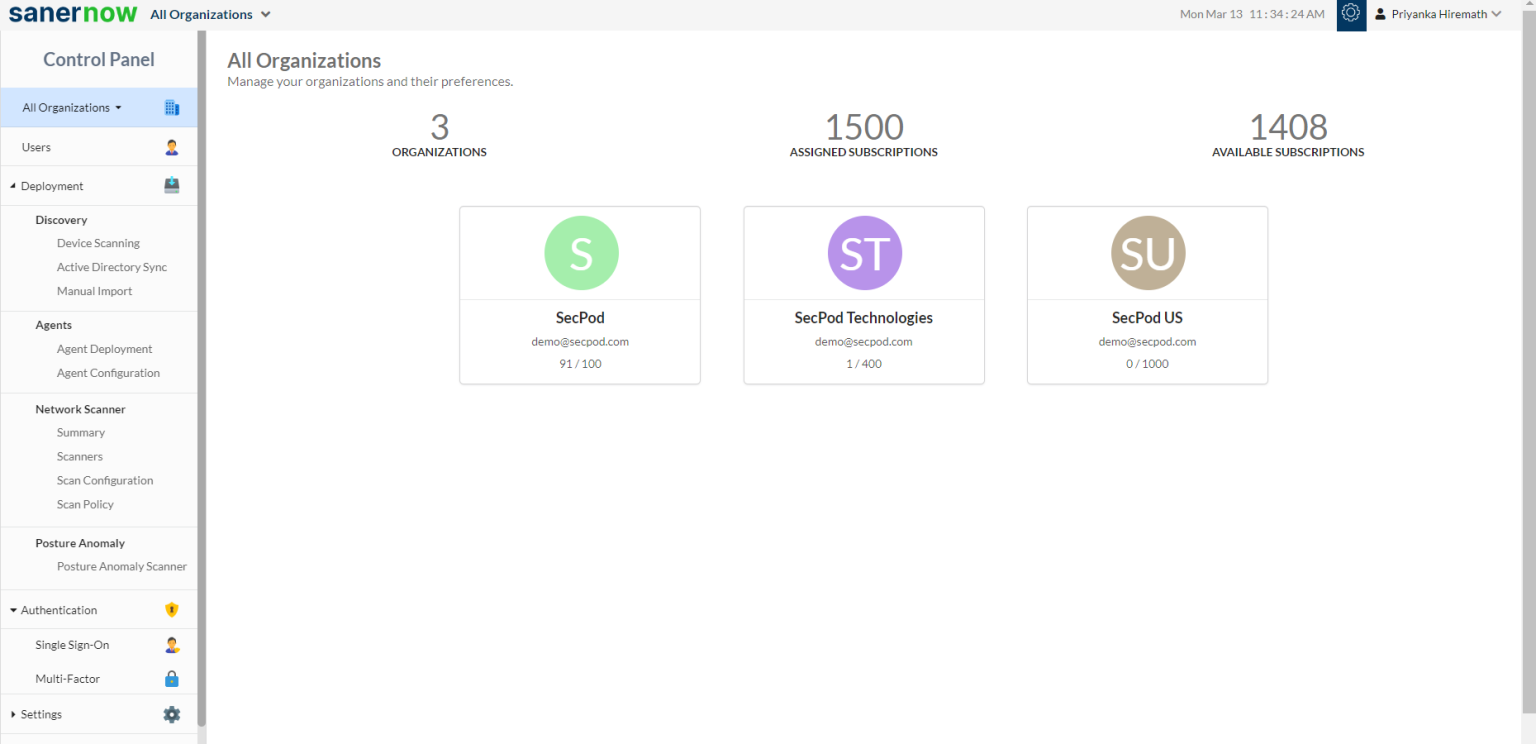Click the All Organizations building icon

coord(171,108)
